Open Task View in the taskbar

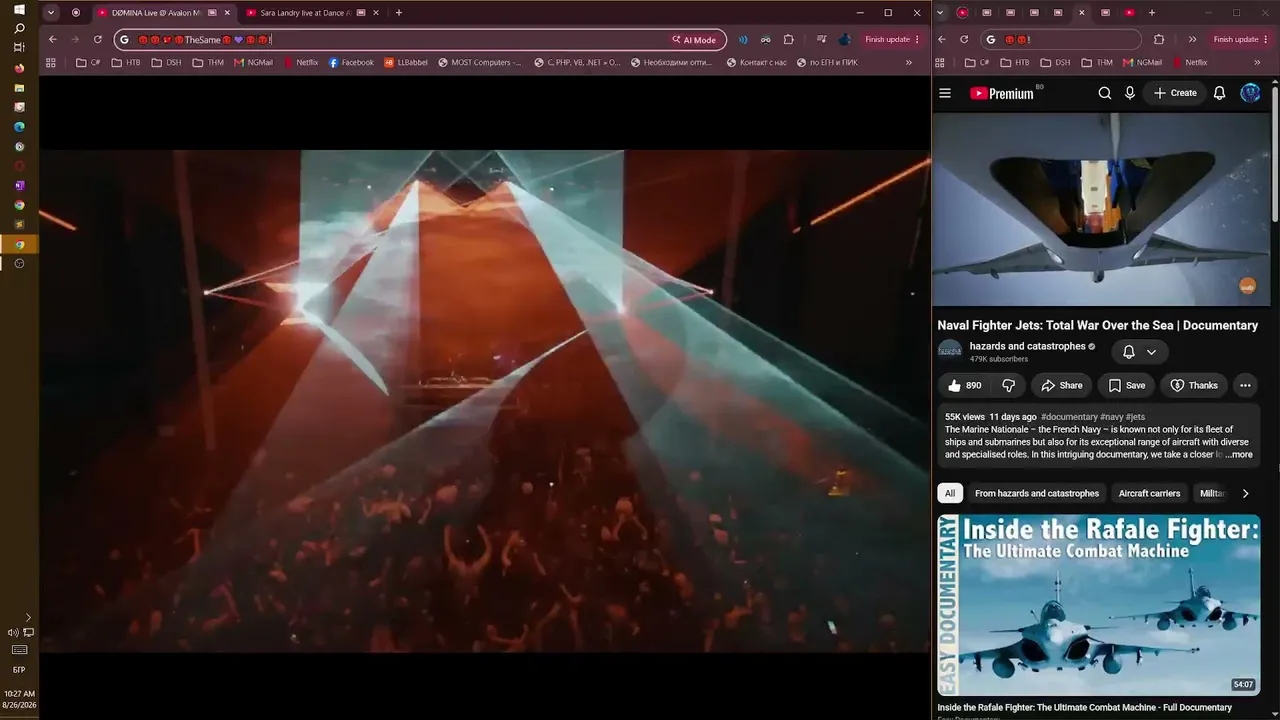click(19, 48)
